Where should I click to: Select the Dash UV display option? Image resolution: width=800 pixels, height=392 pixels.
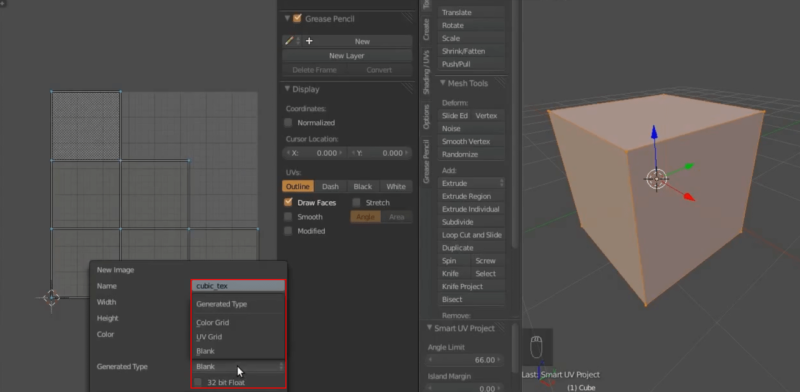click(x=330, y=186)
